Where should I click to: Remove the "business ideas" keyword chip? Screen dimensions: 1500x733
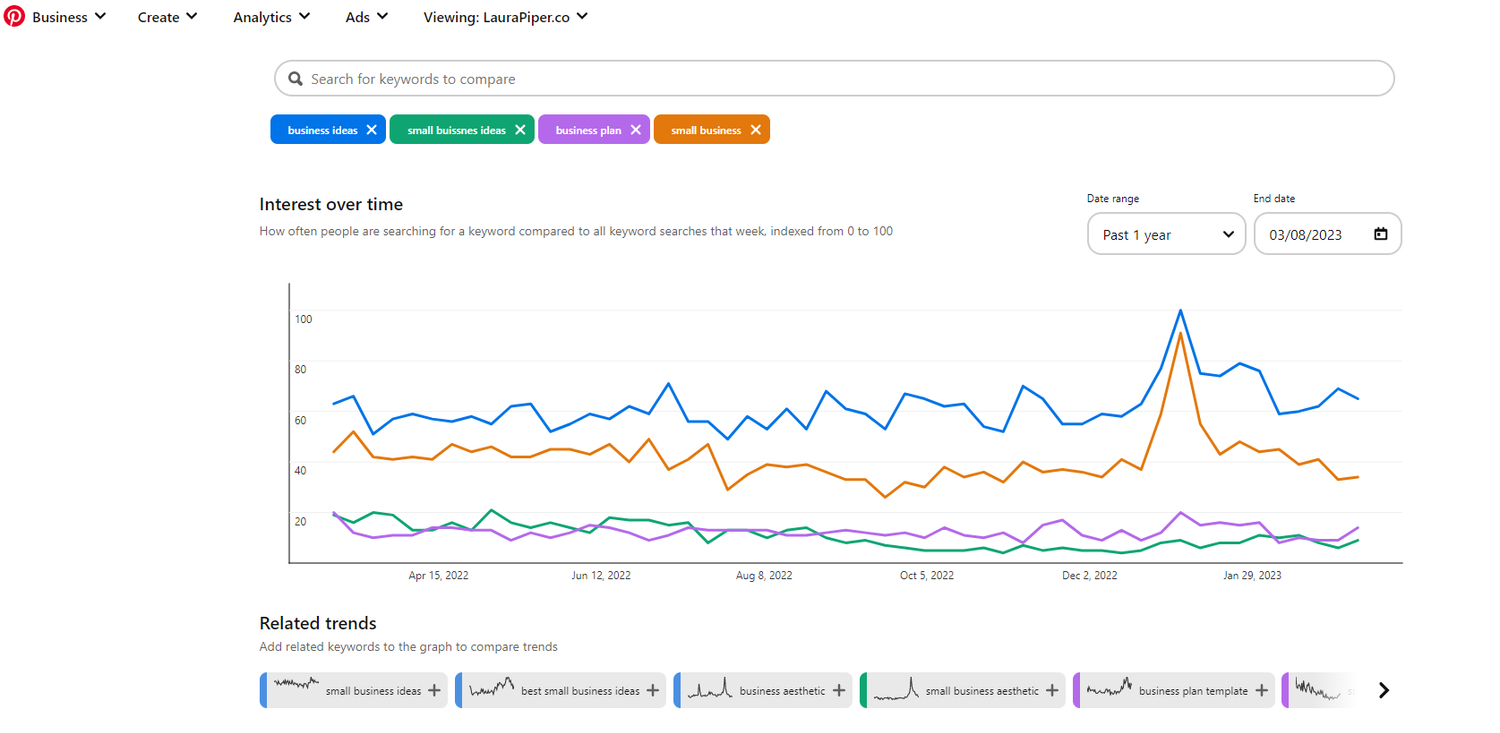pos(371,129)
